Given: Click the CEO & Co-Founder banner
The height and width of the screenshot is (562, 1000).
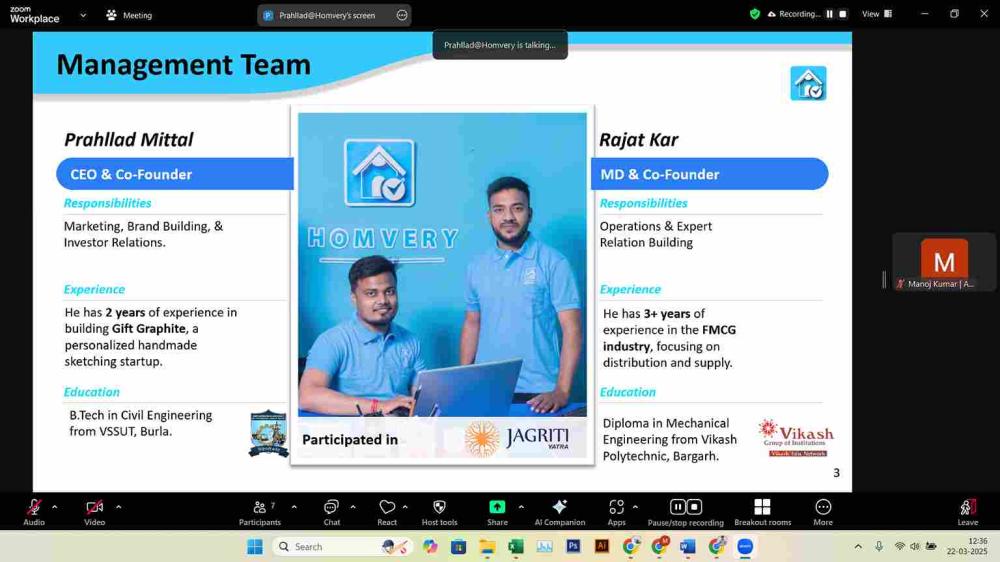Looking at the screenshot, I should tap(175, 174).
